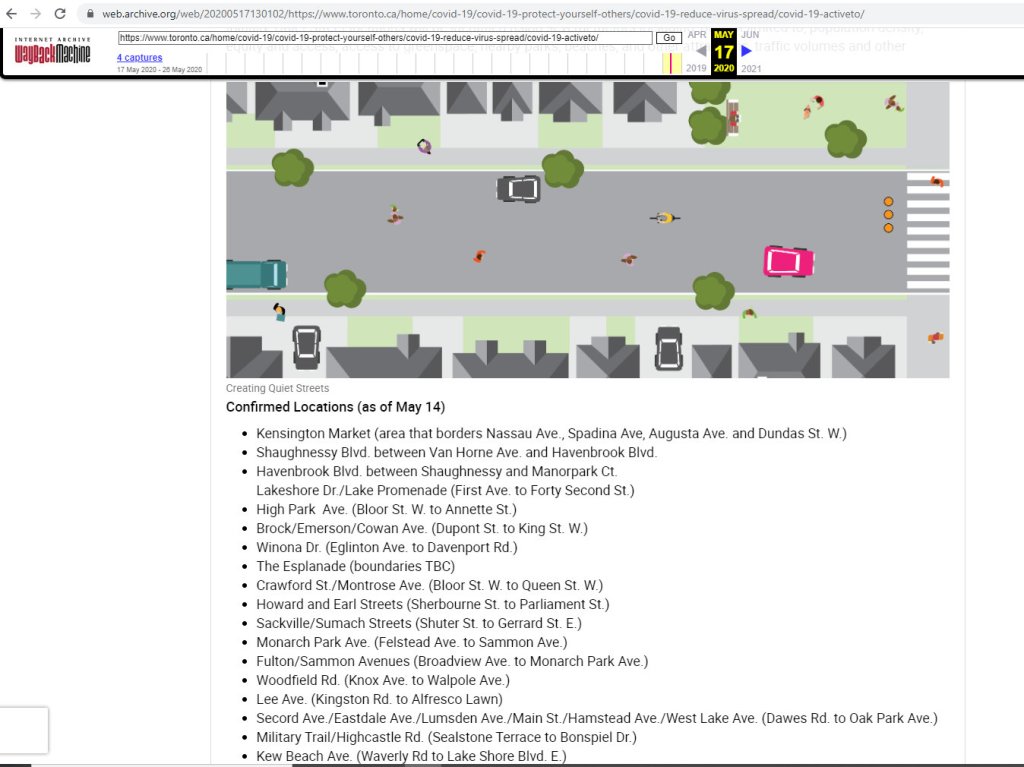Screen dimensions: 1024x767
Task: Focus the Wayback Machine URL input box
Action: pyautogui.click(x=385, y=38)
